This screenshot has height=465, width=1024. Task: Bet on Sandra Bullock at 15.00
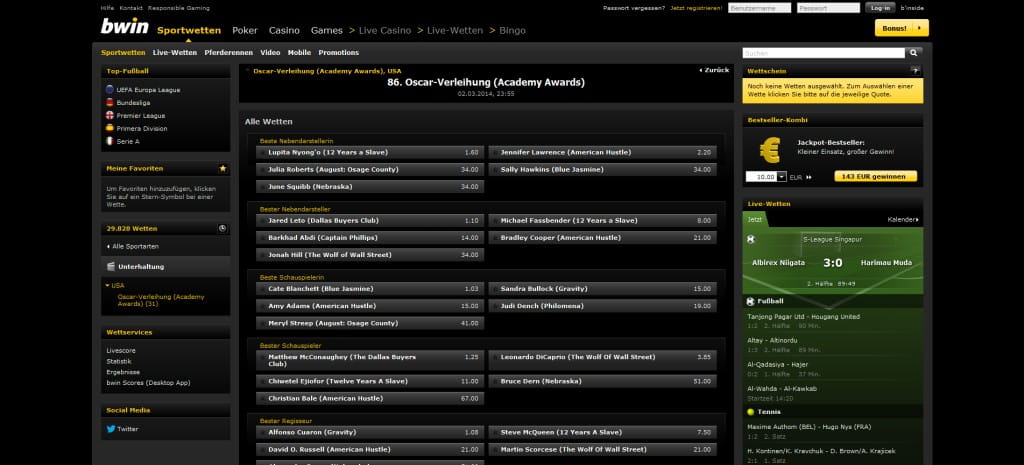coord(602,289)
